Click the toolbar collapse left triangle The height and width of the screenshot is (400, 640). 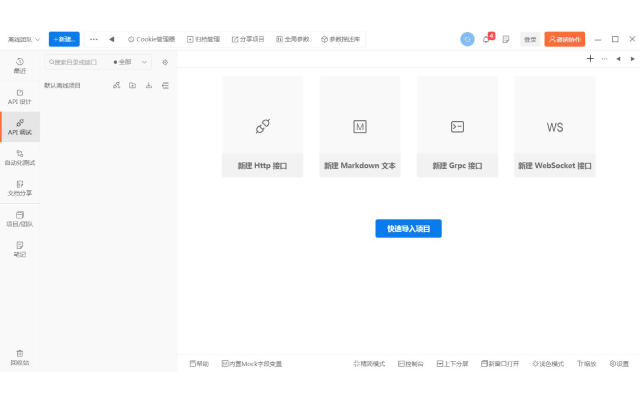click(x=111, y=39)
